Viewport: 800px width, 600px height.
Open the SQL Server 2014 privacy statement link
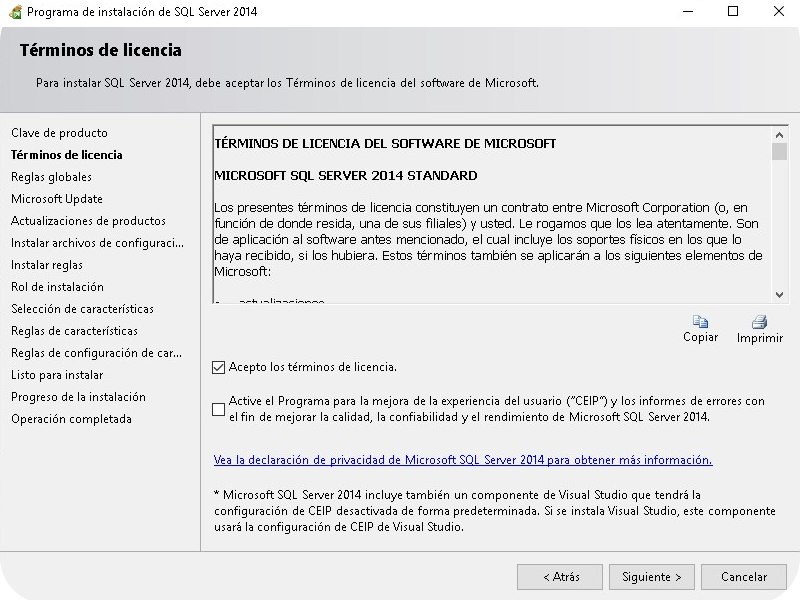pos(463,460)
